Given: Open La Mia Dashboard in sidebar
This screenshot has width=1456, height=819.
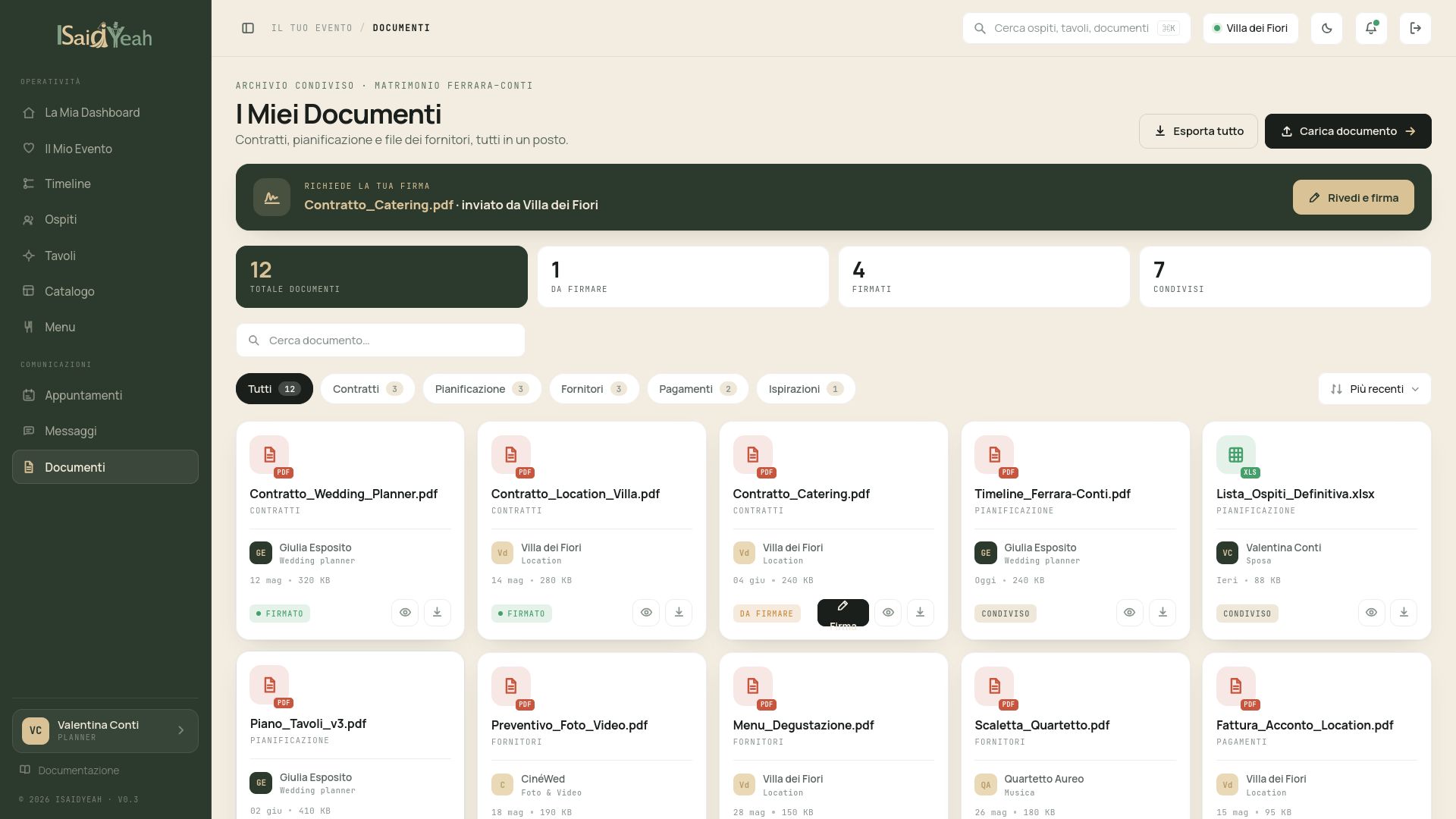Looking at the screenshot, I should (x=105, y=112).
